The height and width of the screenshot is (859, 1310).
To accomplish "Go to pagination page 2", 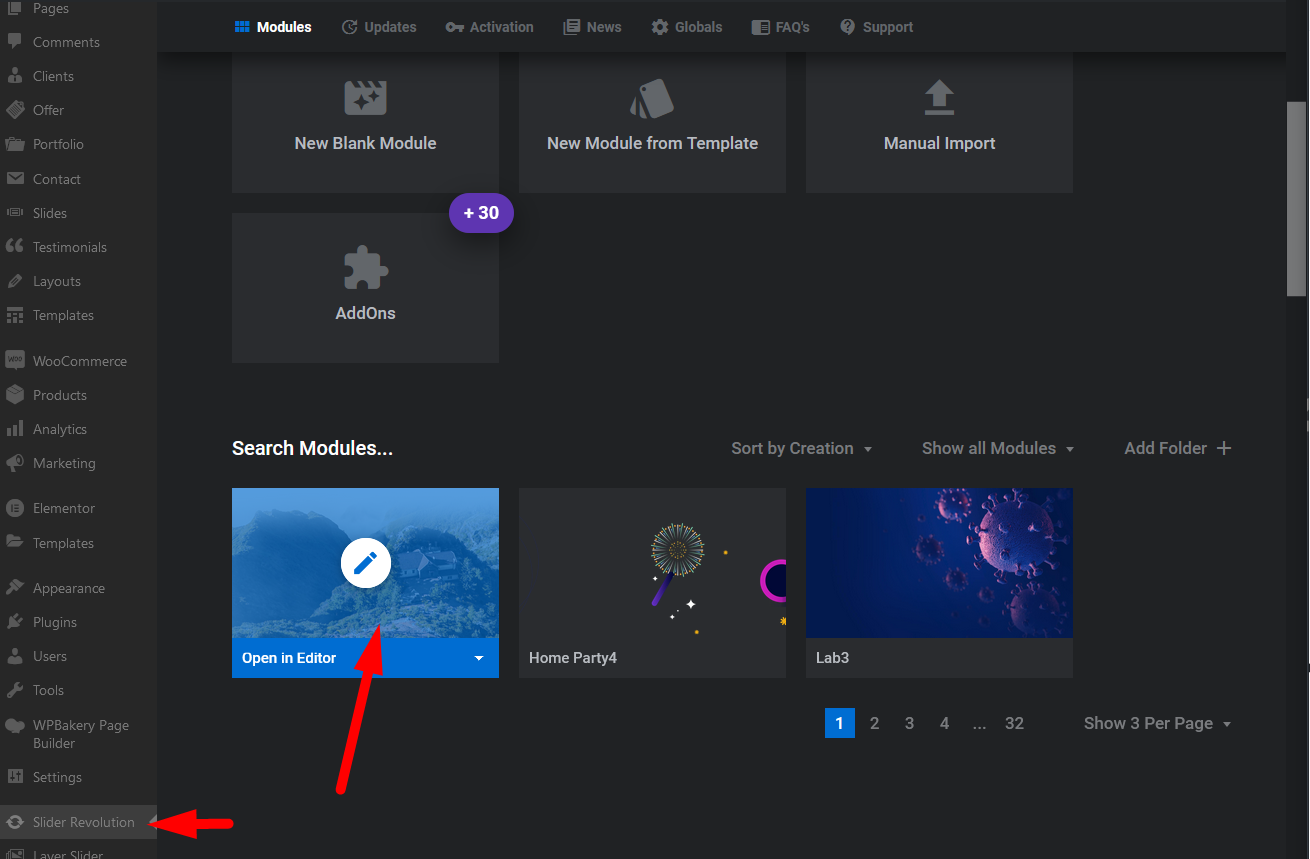I will click(x=874, y=723).
